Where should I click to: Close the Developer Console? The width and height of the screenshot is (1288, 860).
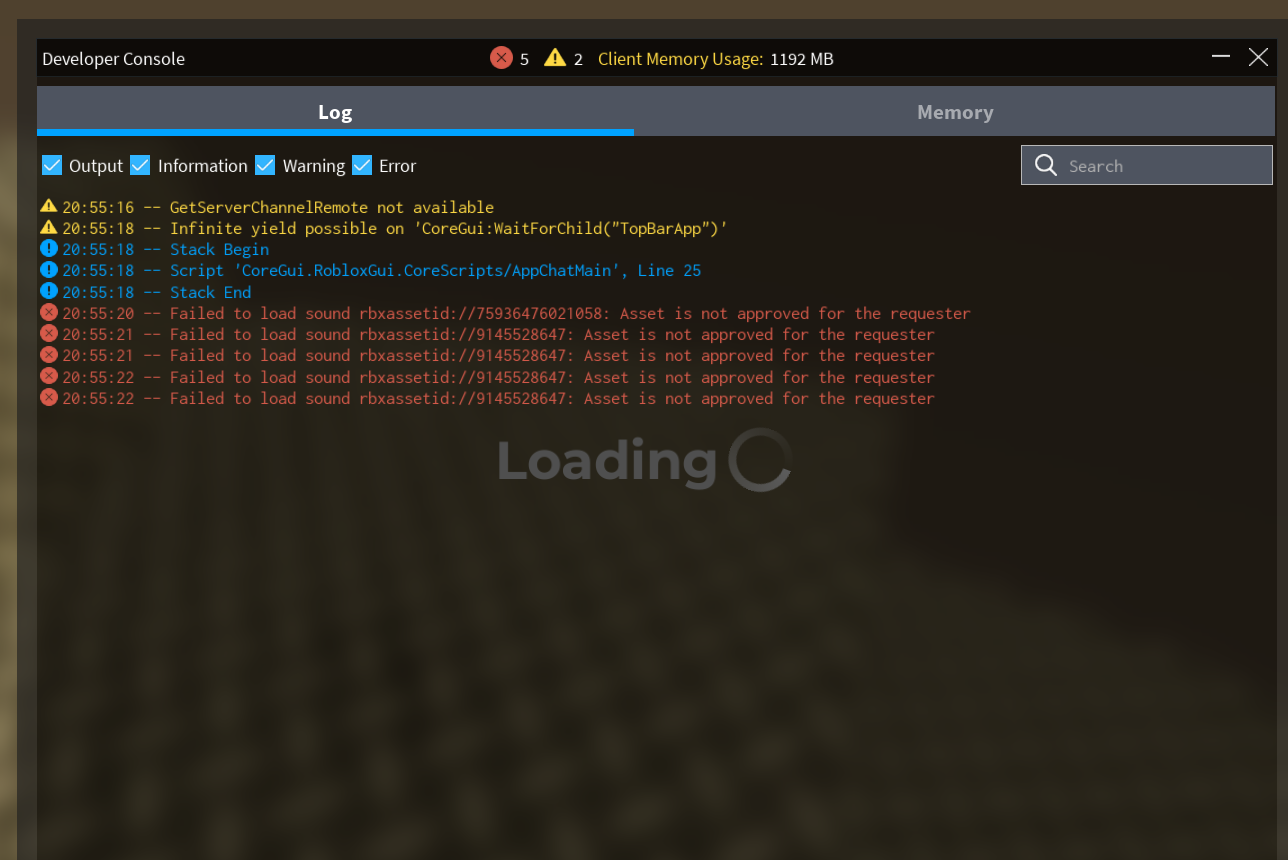tap(1259, 57)
